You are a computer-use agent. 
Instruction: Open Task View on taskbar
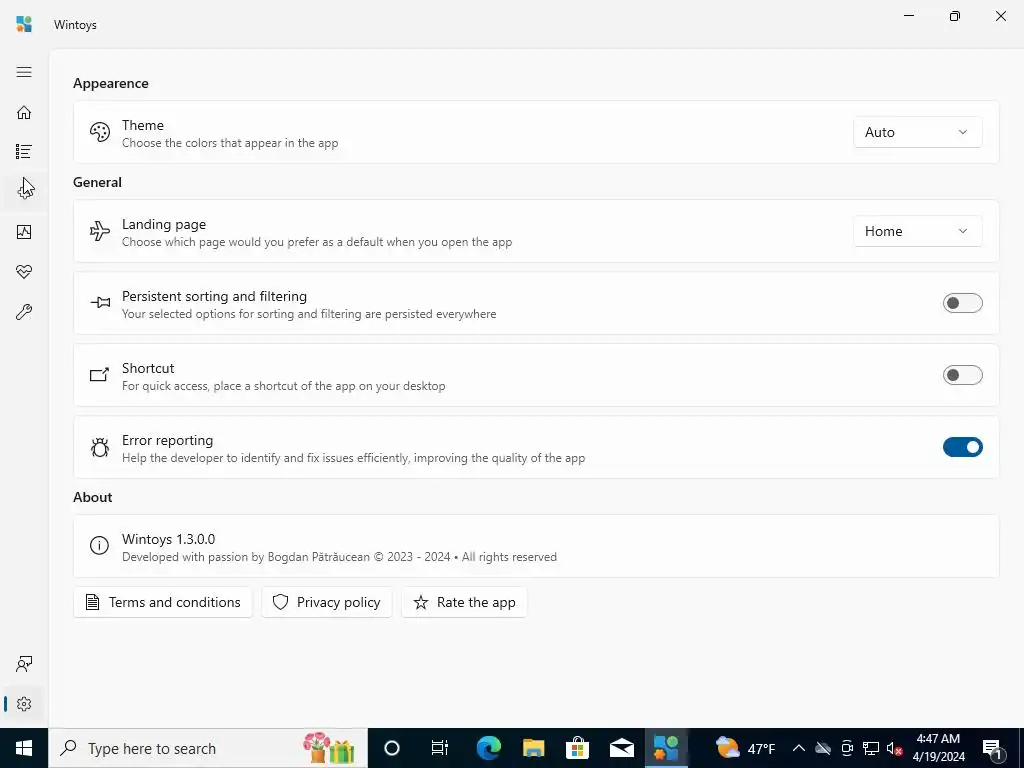coord(440,748)
